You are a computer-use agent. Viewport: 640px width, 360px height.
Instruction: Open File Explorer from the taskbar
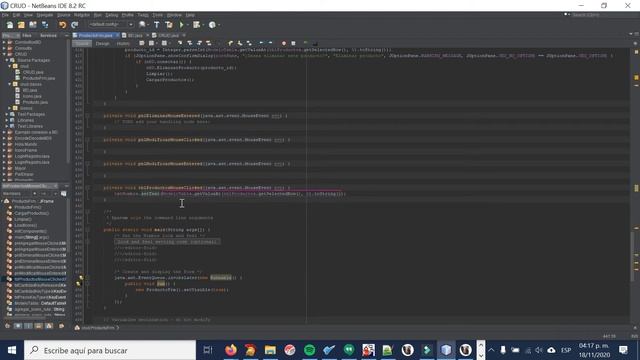pyautogui.click(x=270, y=350)
